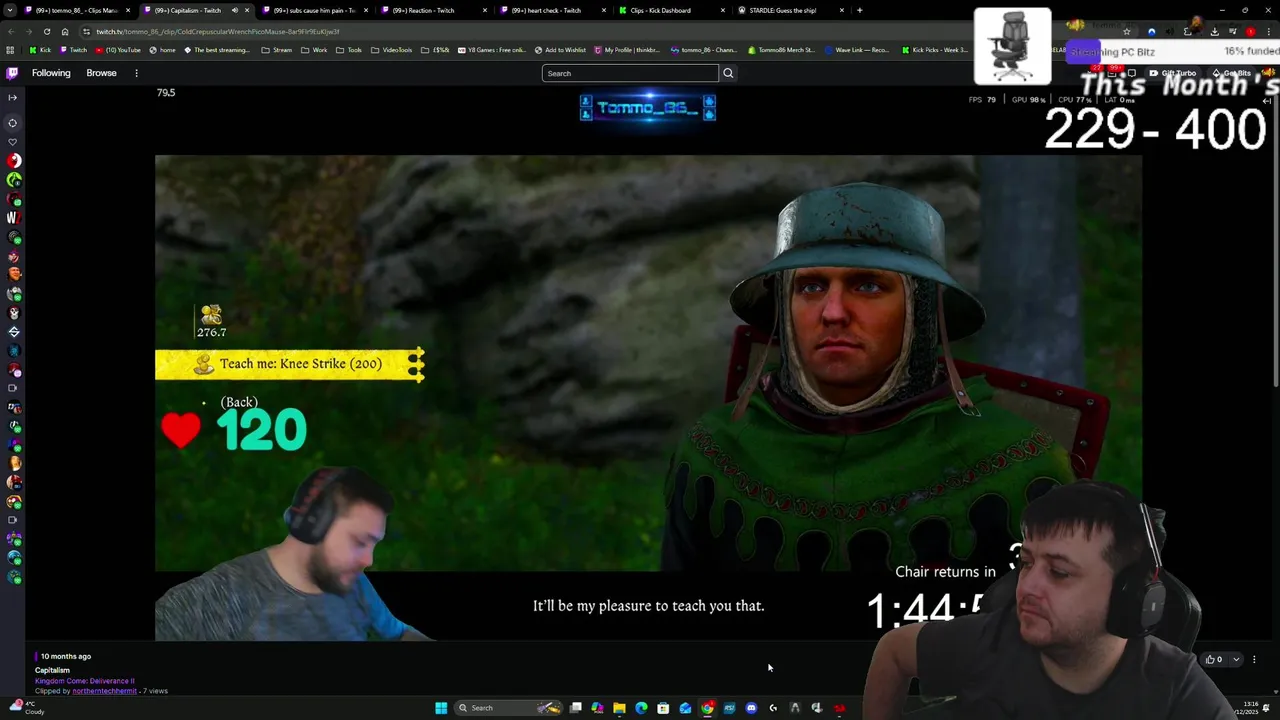Open the Windows Start menu
This screenshot has width=1280, height=720.
click(441, 708)
